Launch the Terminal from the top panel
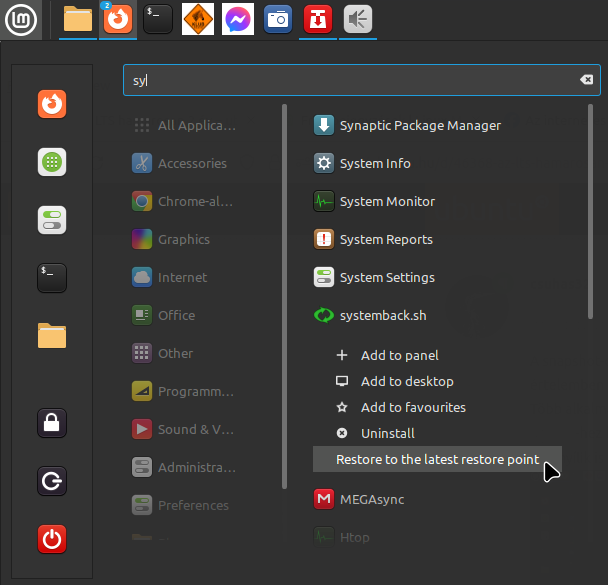Image resolution: width=608 pixels, height=585 pixels. click(158, 19)
